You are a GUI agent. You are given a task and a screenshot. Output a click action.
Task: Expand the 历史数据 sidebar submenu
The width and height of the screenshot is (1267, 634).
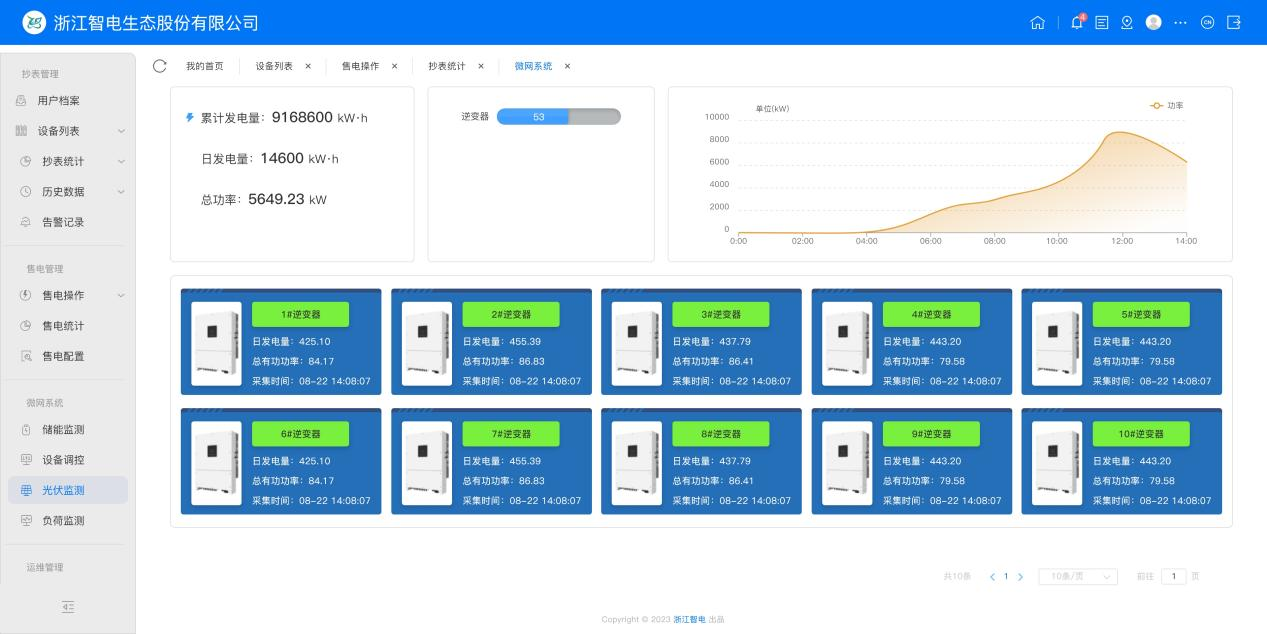point(121,192)
